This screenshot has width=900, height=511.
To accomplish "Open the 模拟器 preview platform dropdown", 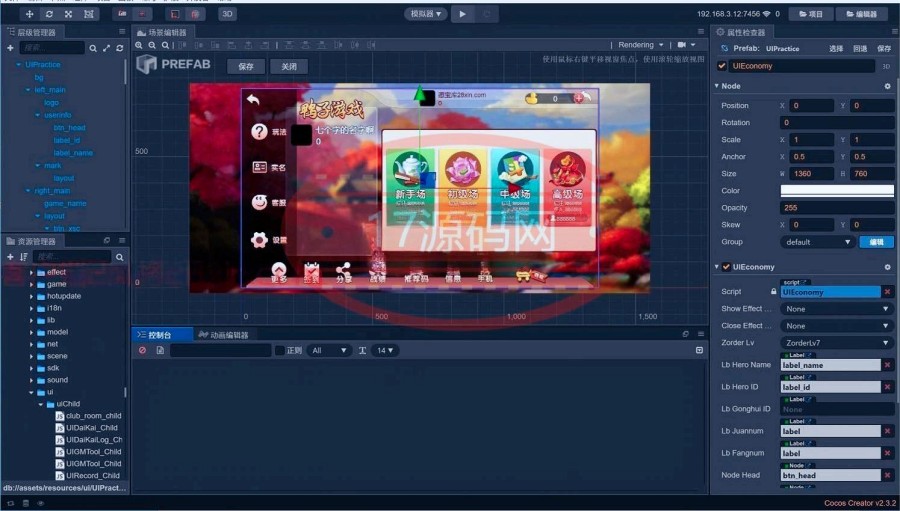I will [426, 14].
